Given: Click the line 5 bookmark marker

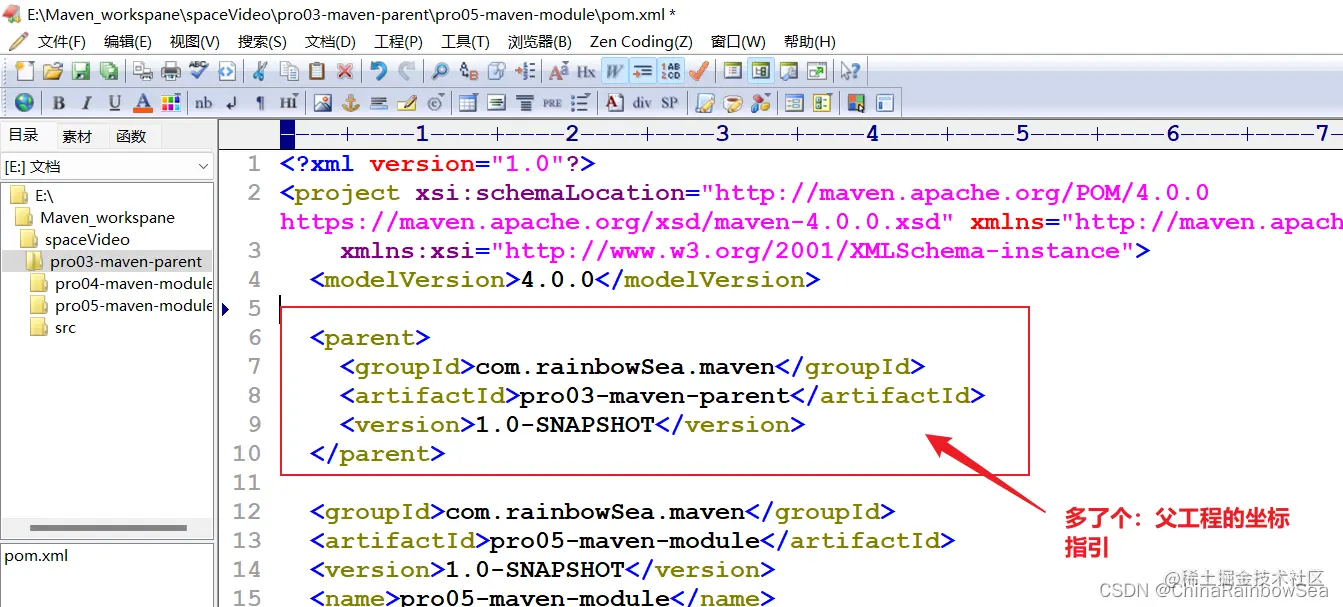Looking at the screenshot, I should (225, 309).
